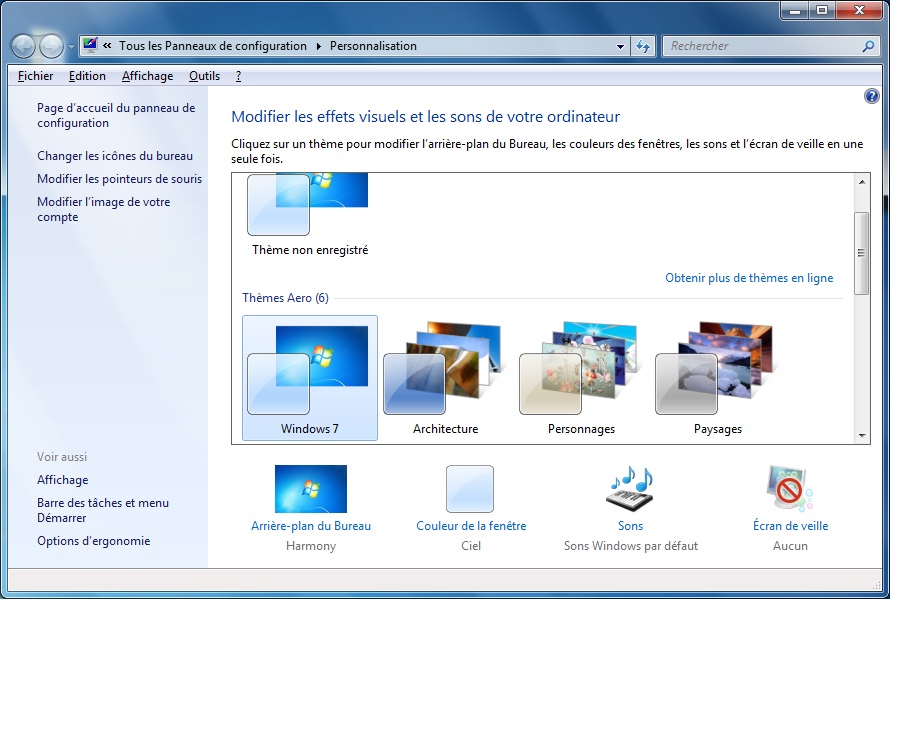Click the Control Panel icon in address bar
Screen dimensions: 898x730
tap(90, 45)
